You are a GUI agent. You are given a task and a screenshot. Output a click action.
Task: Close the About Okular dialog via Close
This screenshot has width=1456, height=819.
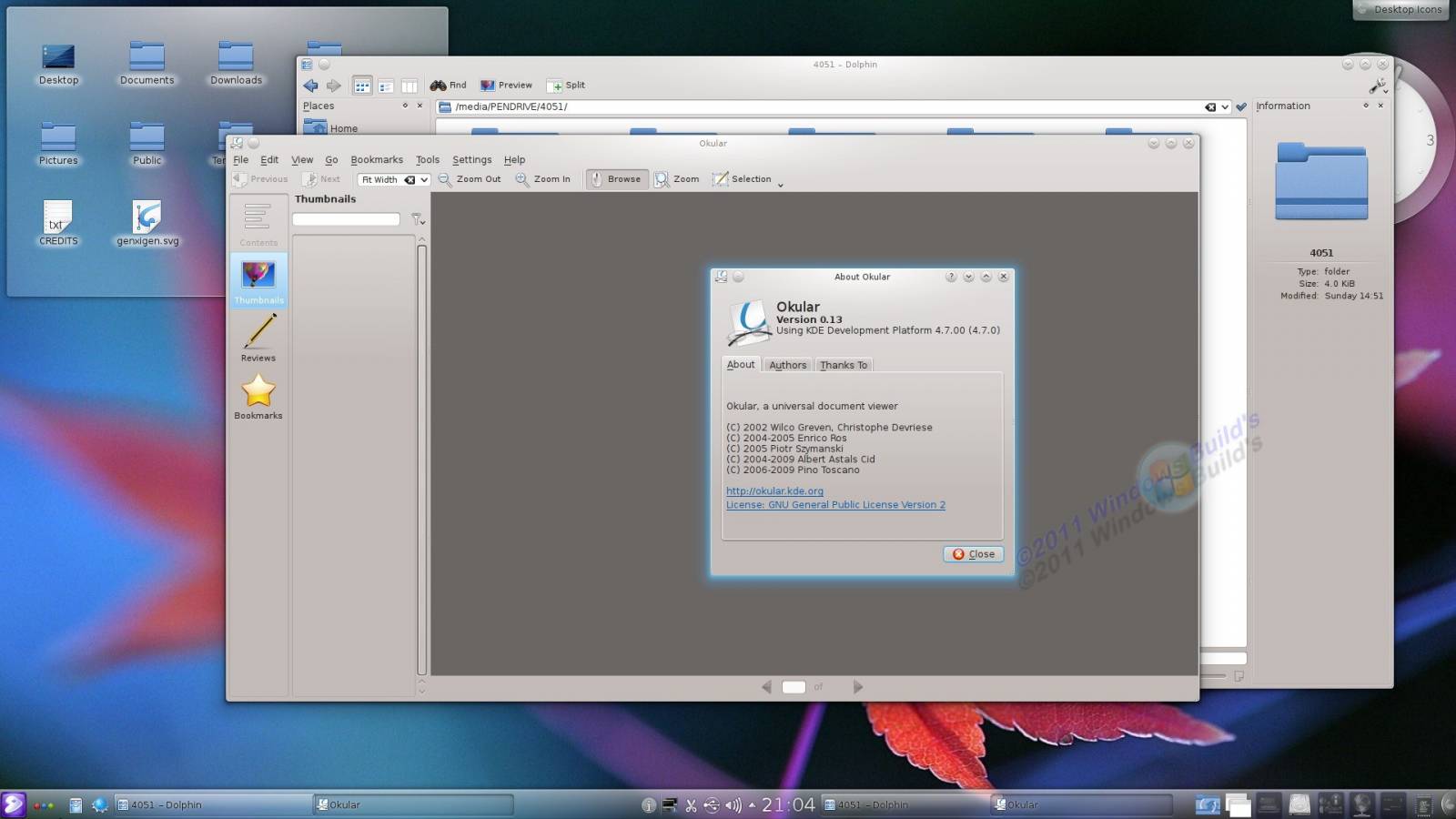click(x=974, y=554)
